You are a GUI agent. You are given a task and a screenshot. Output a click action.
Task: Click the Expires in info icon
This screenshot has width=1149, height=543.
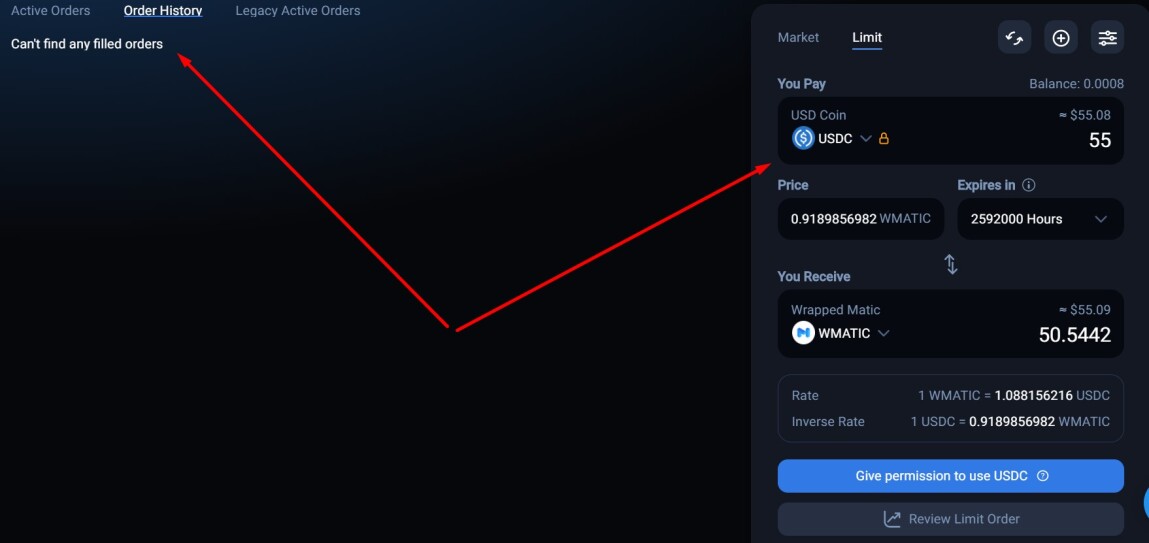point(1028,185)
